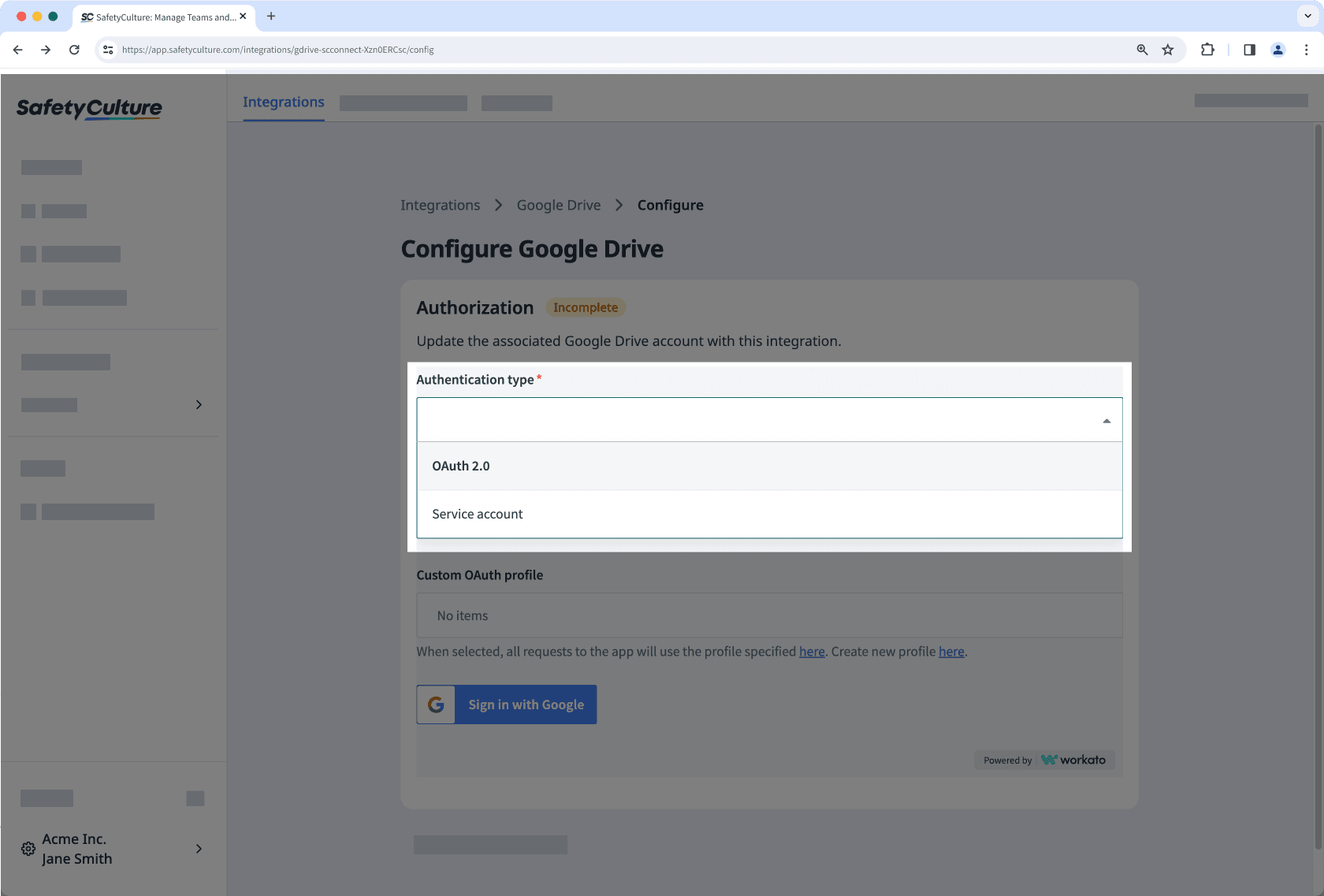This screenshot has height=896, width=1324.
Task: Switch to the Integrations tab
Action: pyautogui.click(x=283, y=102)
